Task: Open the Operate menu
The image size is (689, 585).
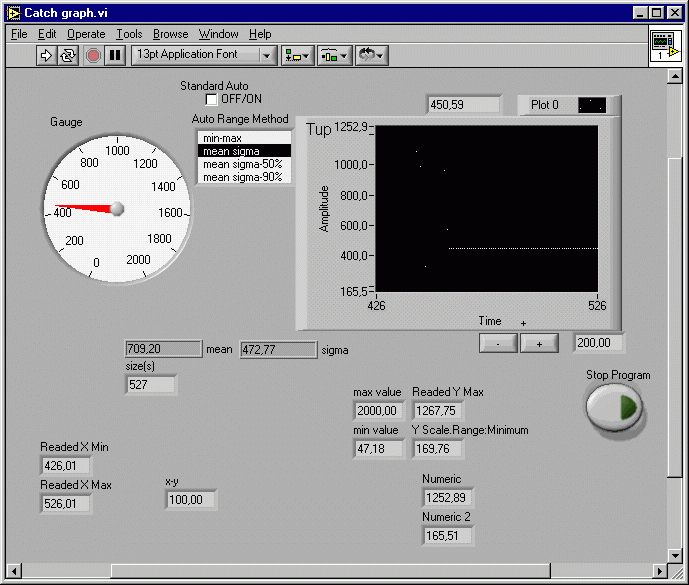Action: (x=86, y=34)
